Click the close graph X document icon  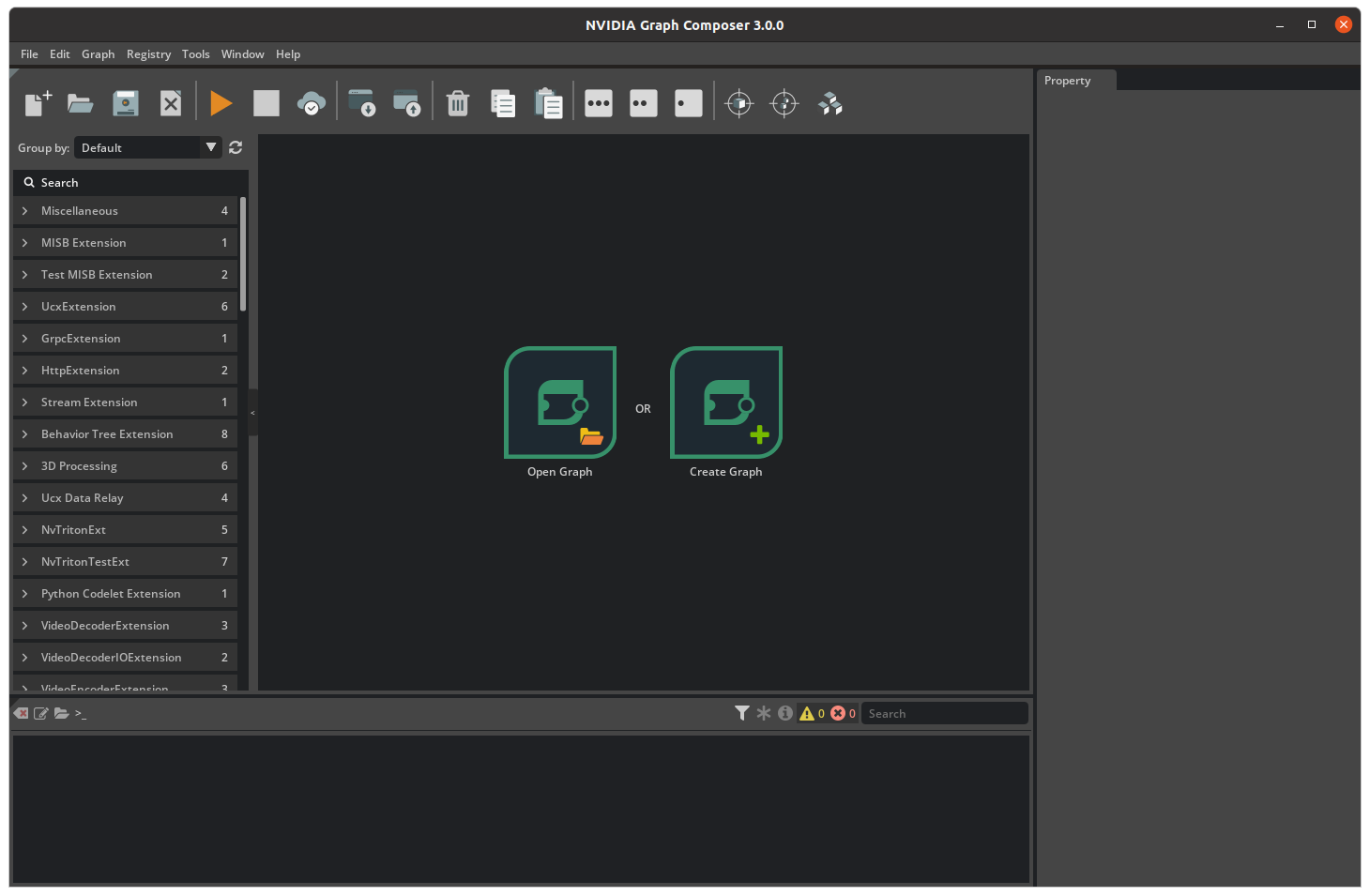coord(171,103)
